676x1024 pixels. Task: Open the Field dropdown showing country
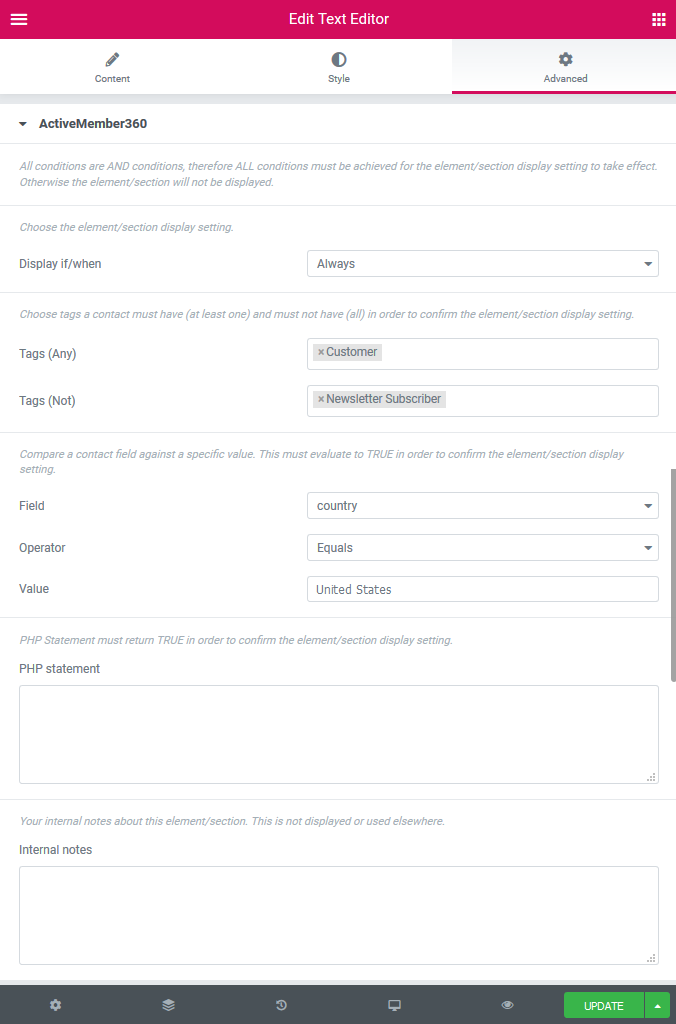pos(482,505)
